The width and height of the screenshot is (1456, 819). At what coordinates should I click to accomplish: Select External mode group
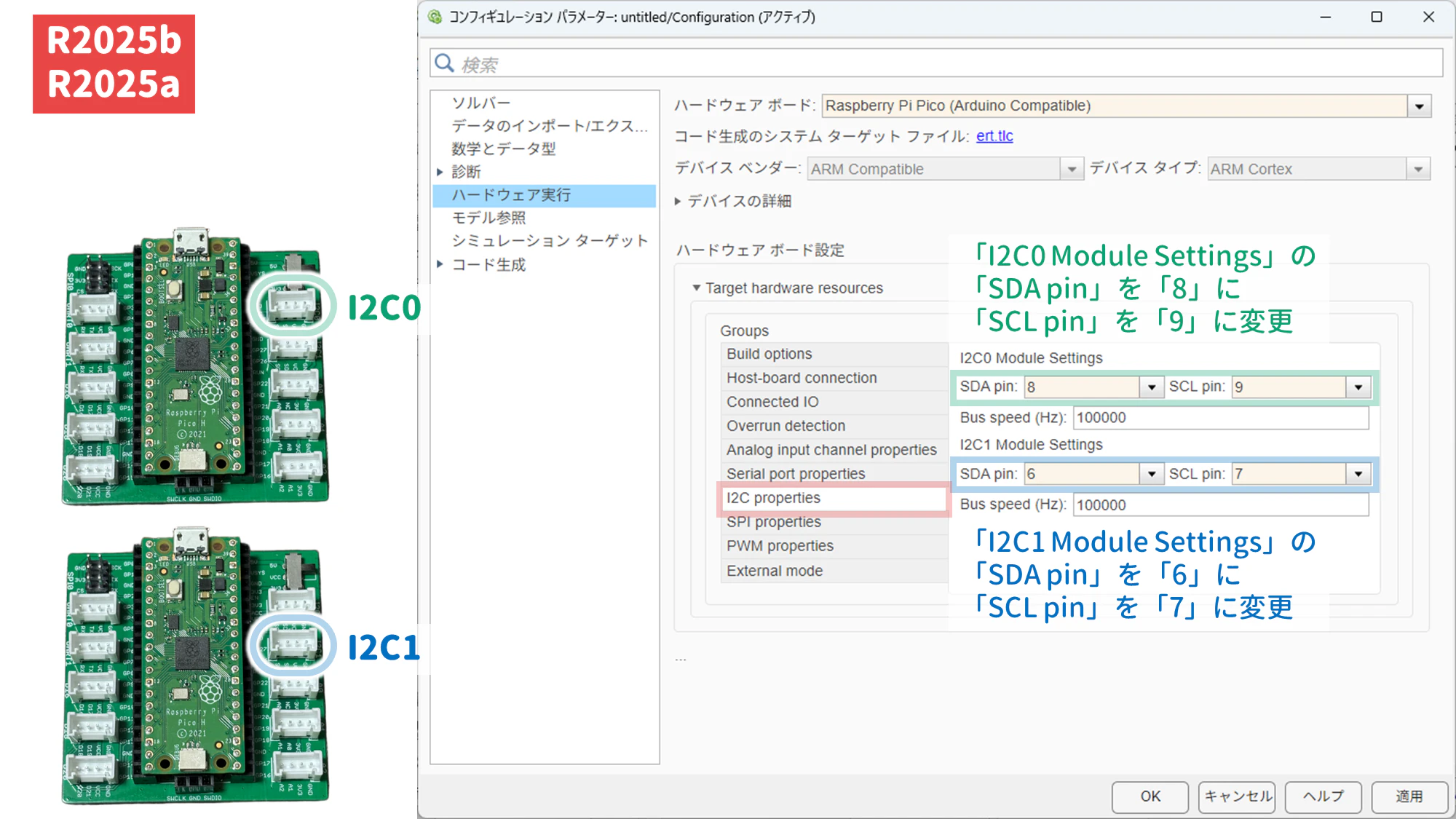[834, 571]
